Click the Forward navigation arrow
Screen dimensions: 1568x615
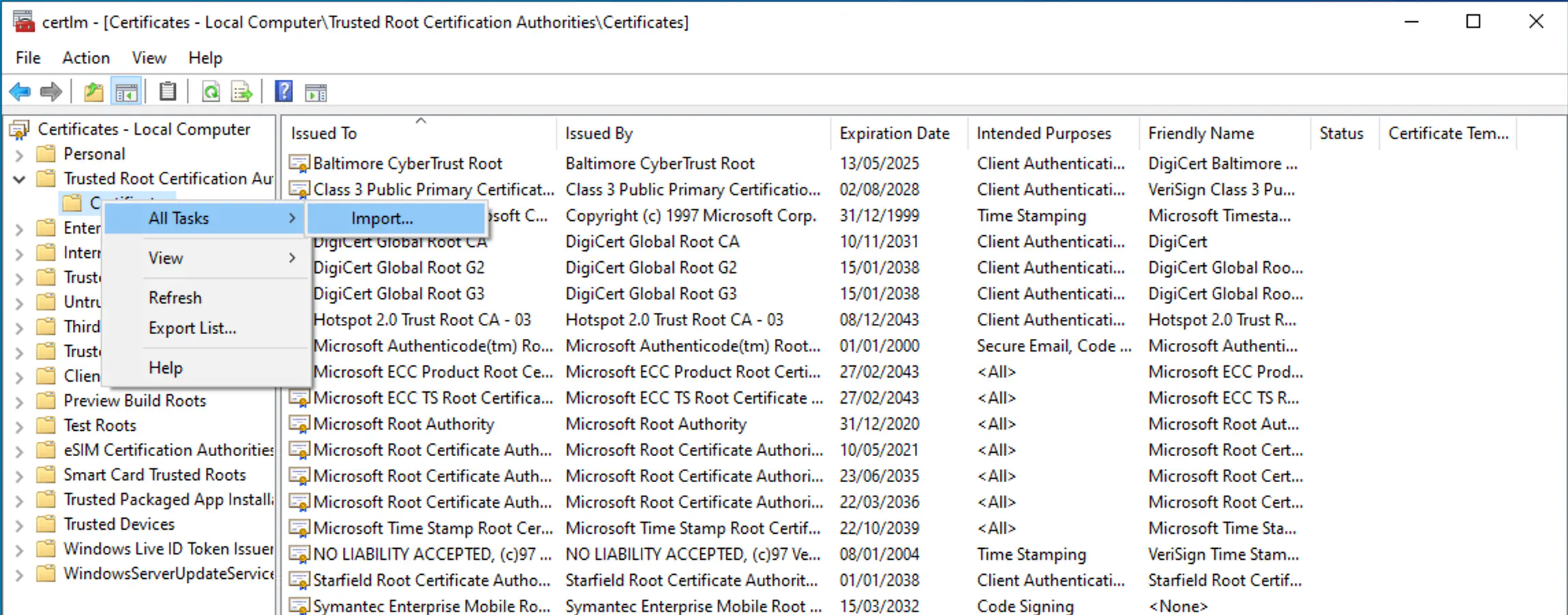point(51,91)
